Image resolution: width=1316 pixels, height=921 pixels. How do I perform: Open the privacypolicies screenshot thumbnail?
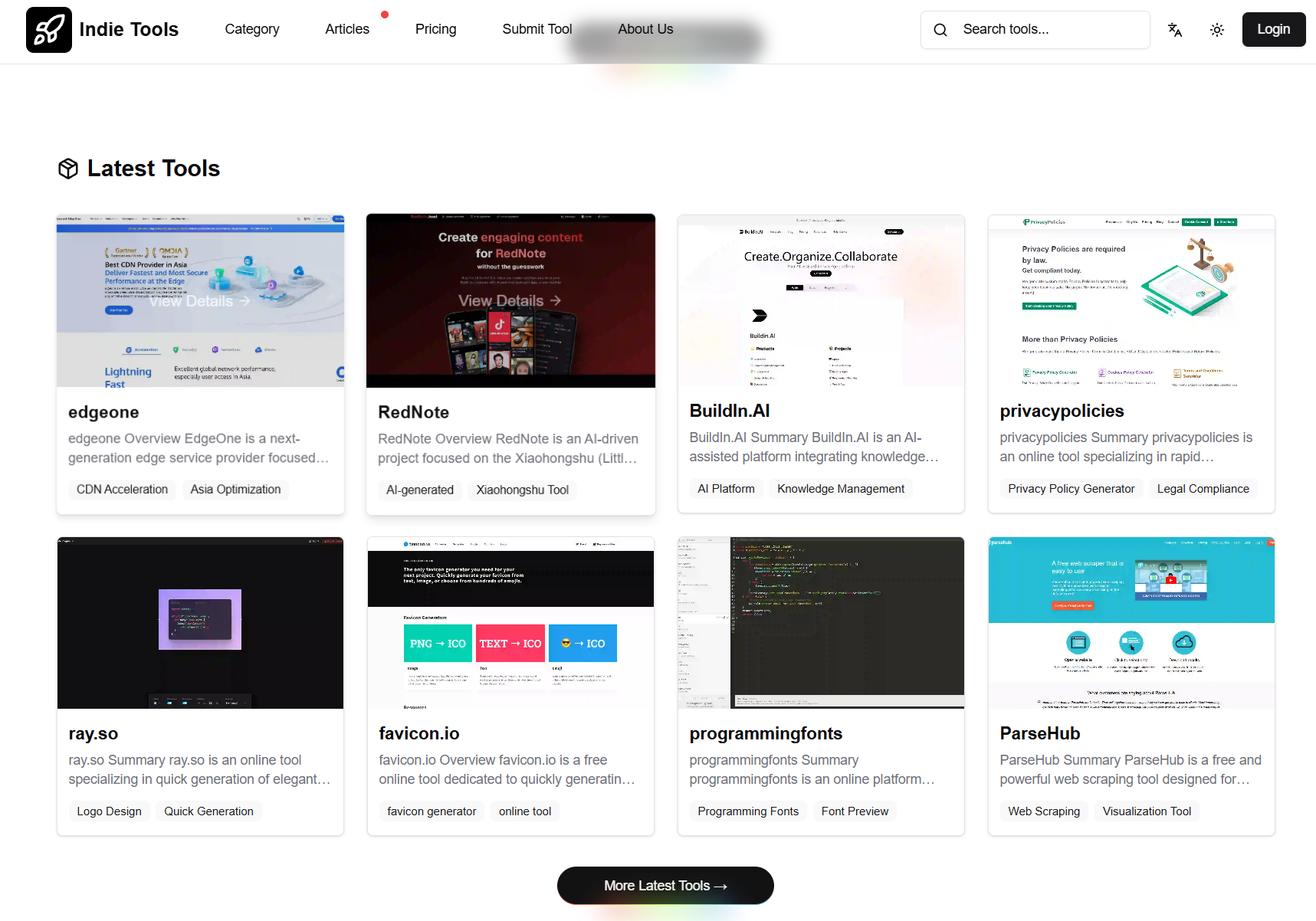(1131, 300)
